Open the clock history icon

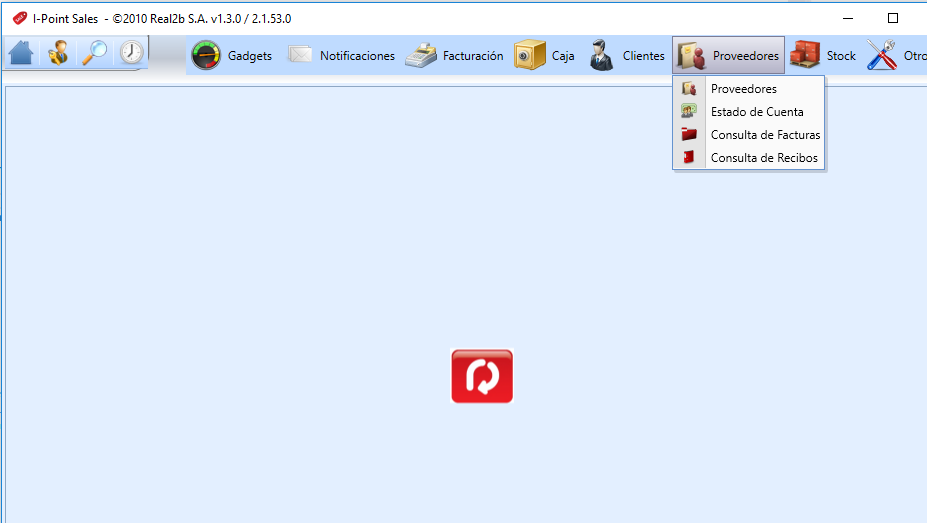131,53
